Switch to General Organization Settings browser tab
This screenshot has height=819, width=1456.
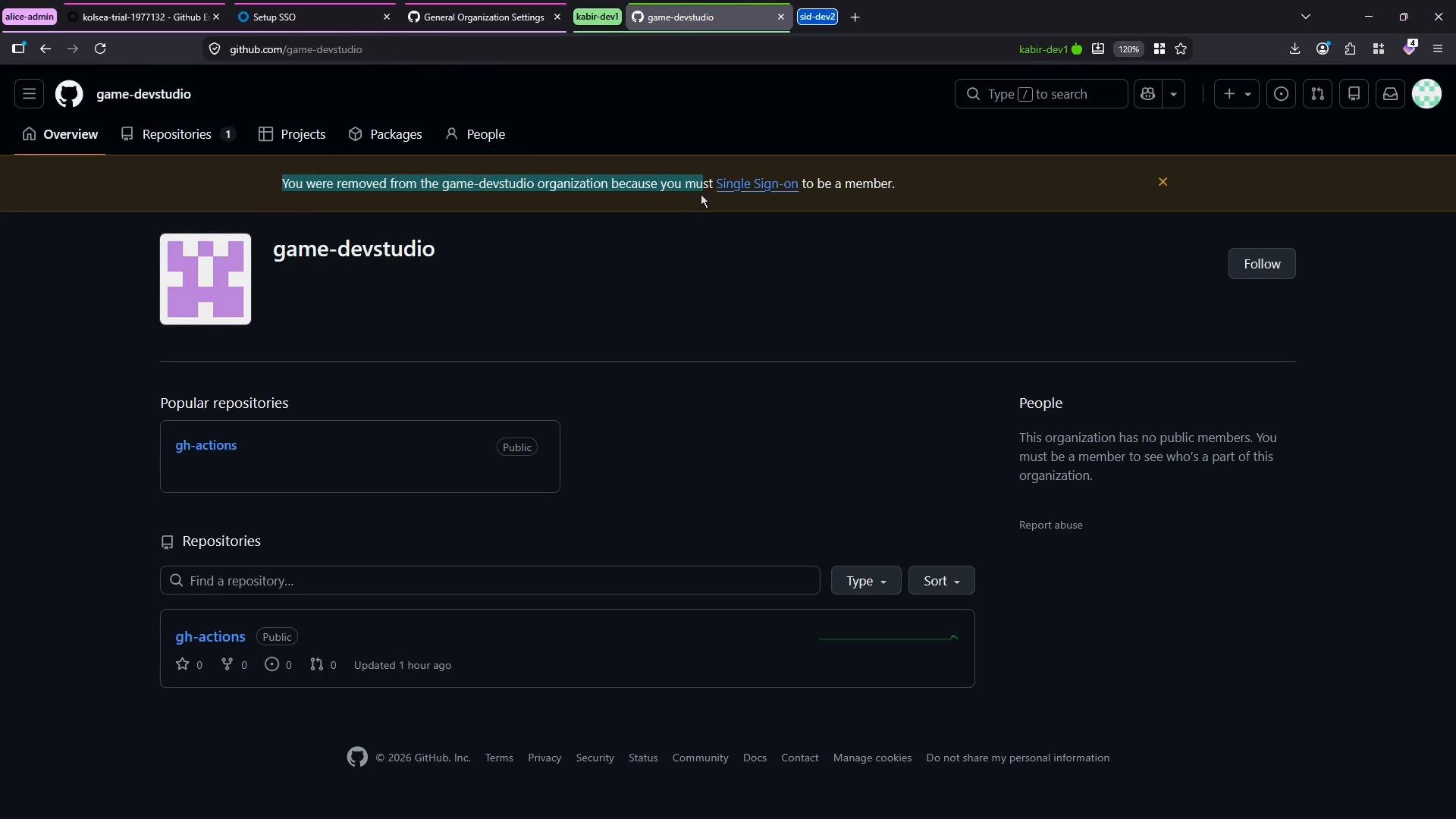[484, 17]
